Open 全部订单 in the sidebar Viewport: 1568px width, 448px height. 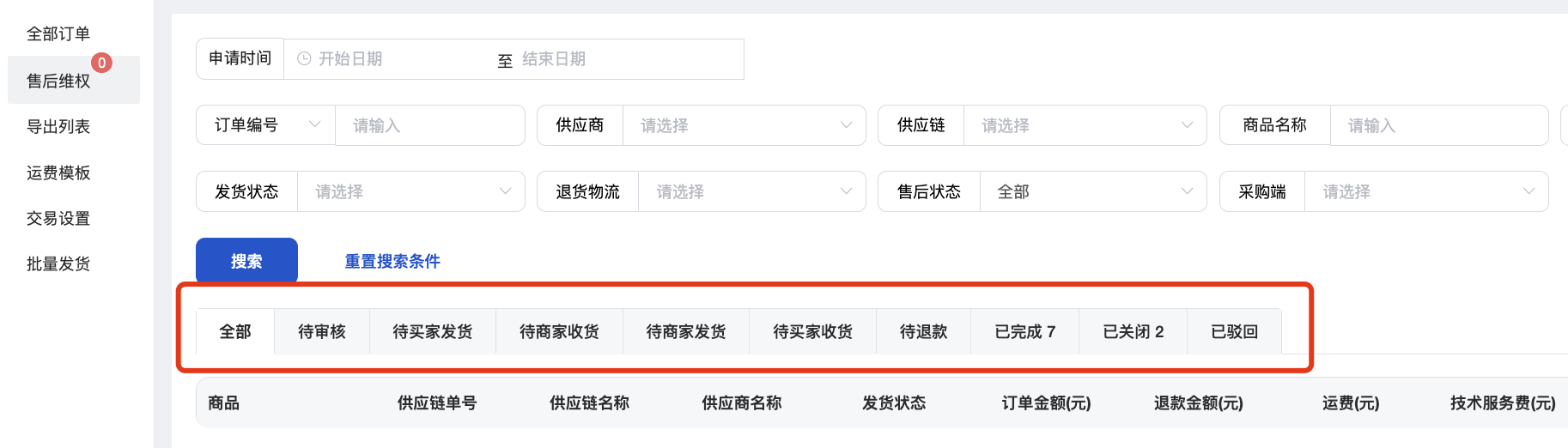point(58,34)
